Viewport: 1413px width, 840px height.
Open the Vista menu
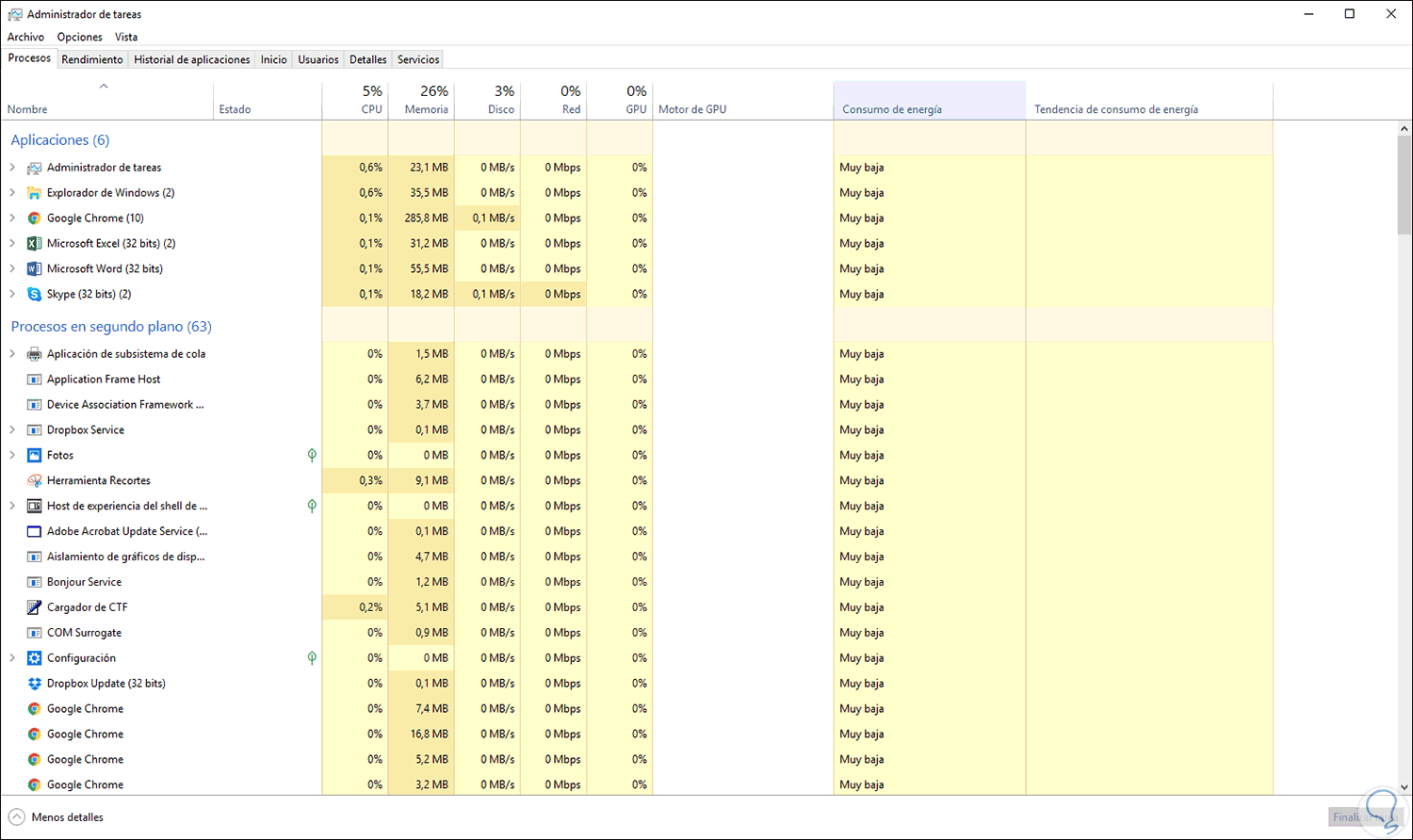pyautogui.click(x=126, y=37)
